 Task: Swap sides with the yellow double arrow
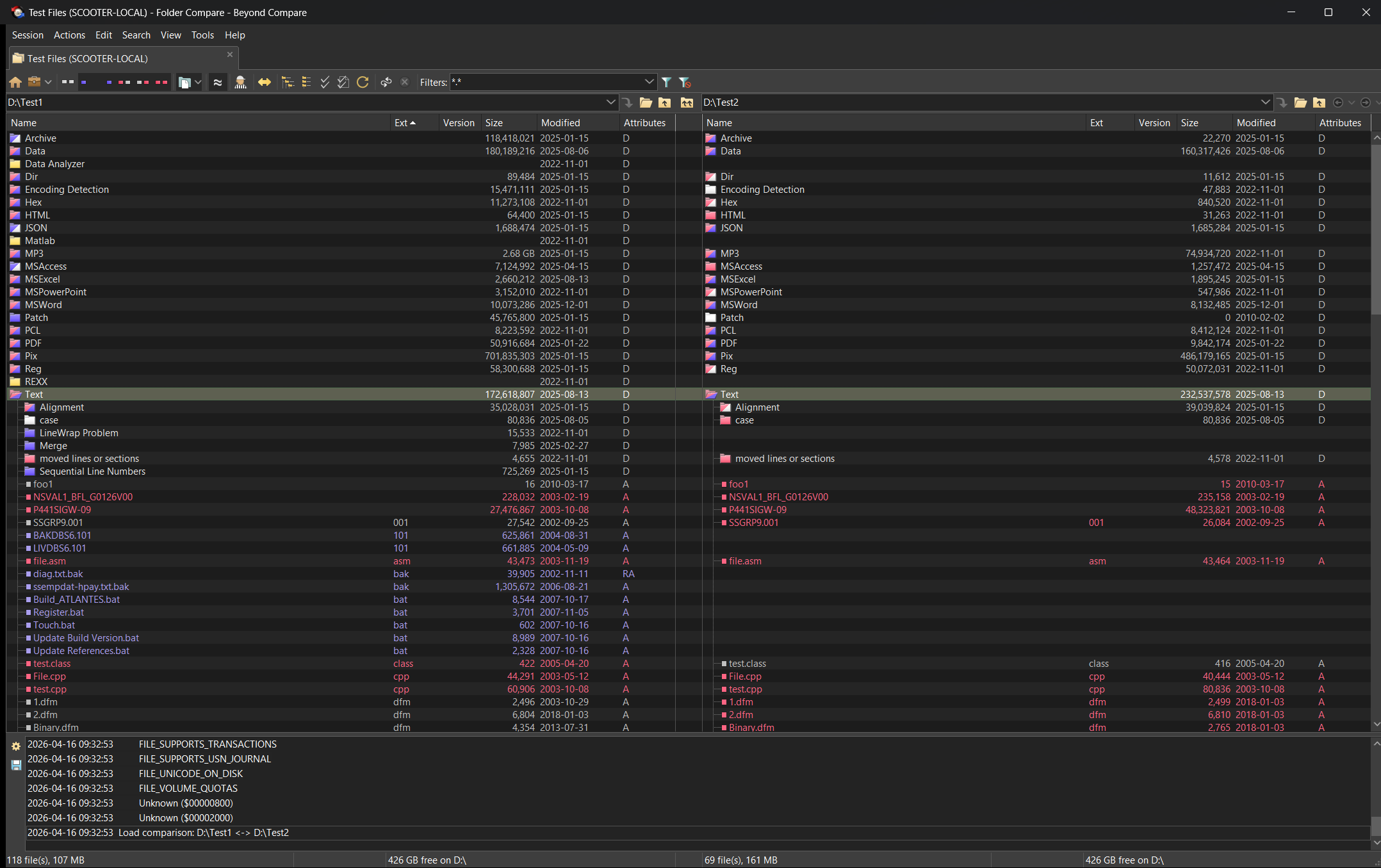coord(264,82)
